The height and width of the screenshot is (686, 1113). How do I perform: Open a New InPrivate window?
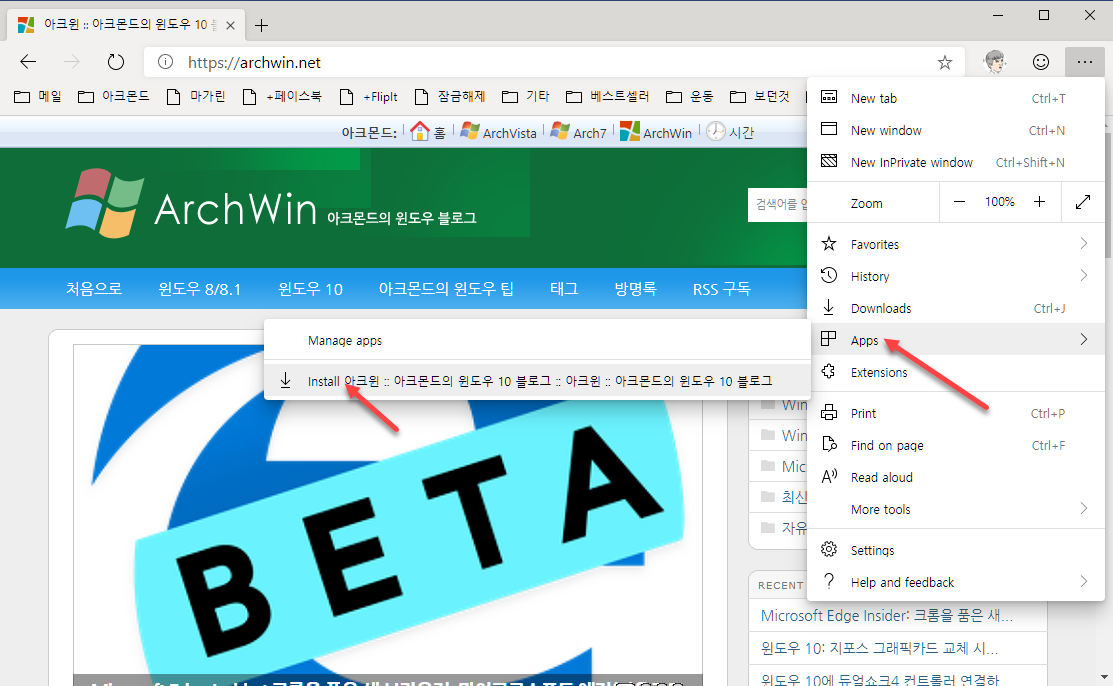(955, 162)
